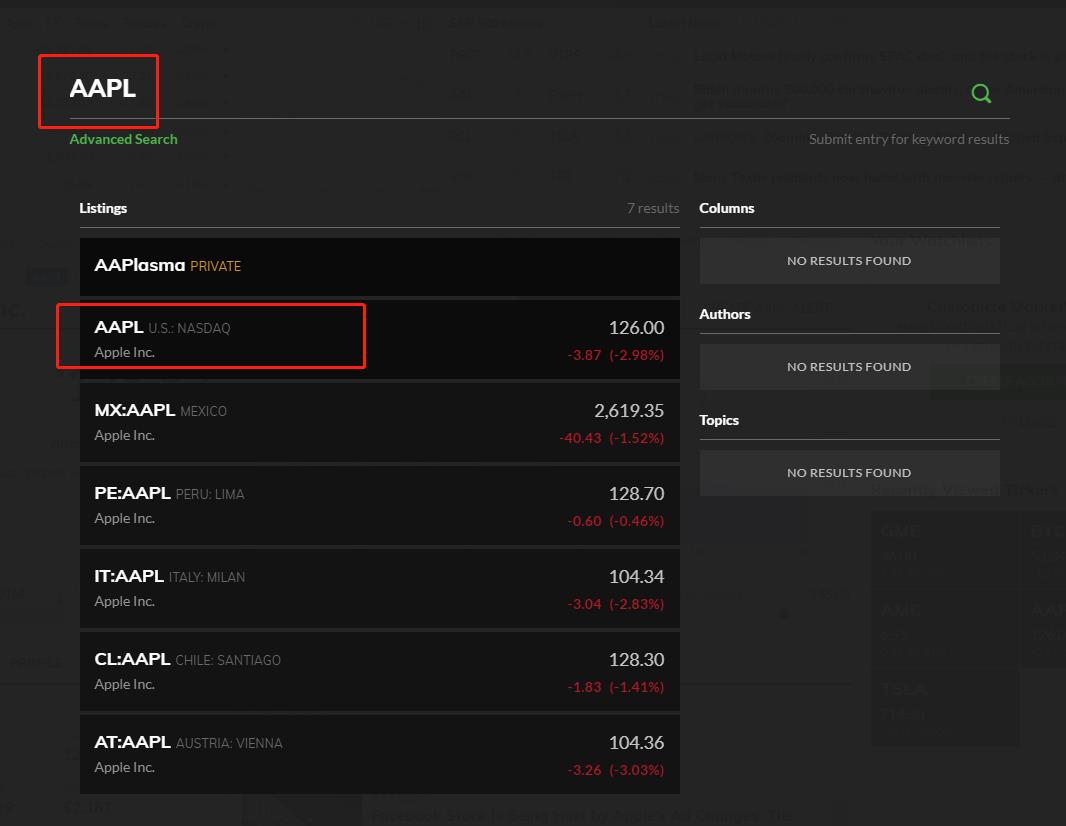
Task: Pick the CL:AAPL Chile: Santiago result
Action: (x=379, y=671)
